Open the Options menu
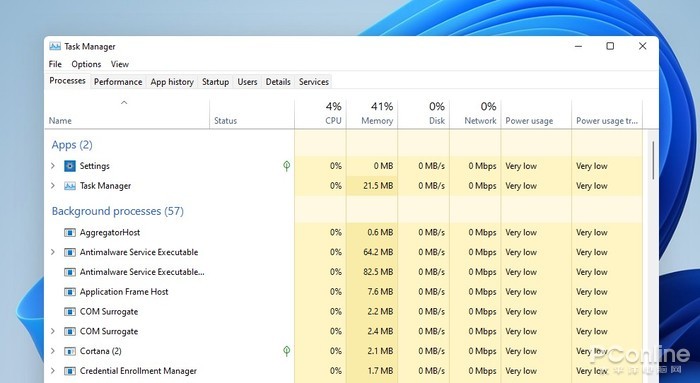Viewport: 700px width, 383px height. 86,64
